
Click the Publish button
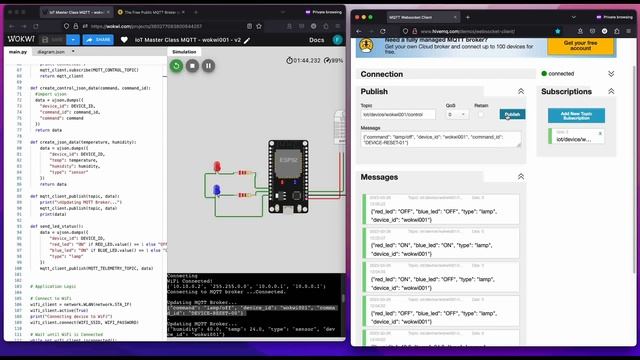click(512, 114)
